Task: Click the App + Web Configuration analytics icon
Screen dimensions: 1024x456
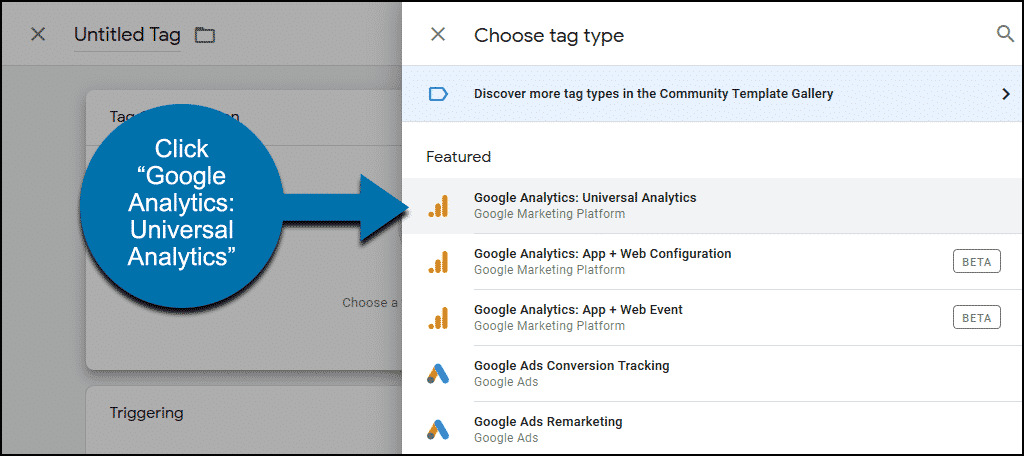Action: tap(438, 262)
